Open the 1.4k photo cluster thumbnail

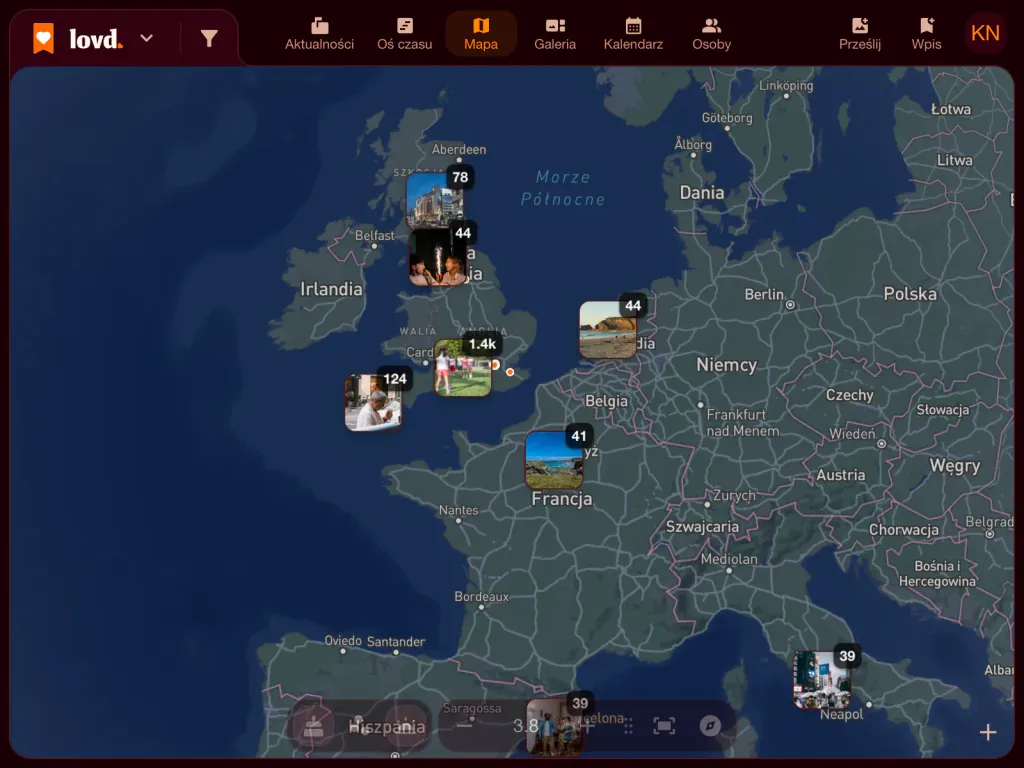click(463, 367)
